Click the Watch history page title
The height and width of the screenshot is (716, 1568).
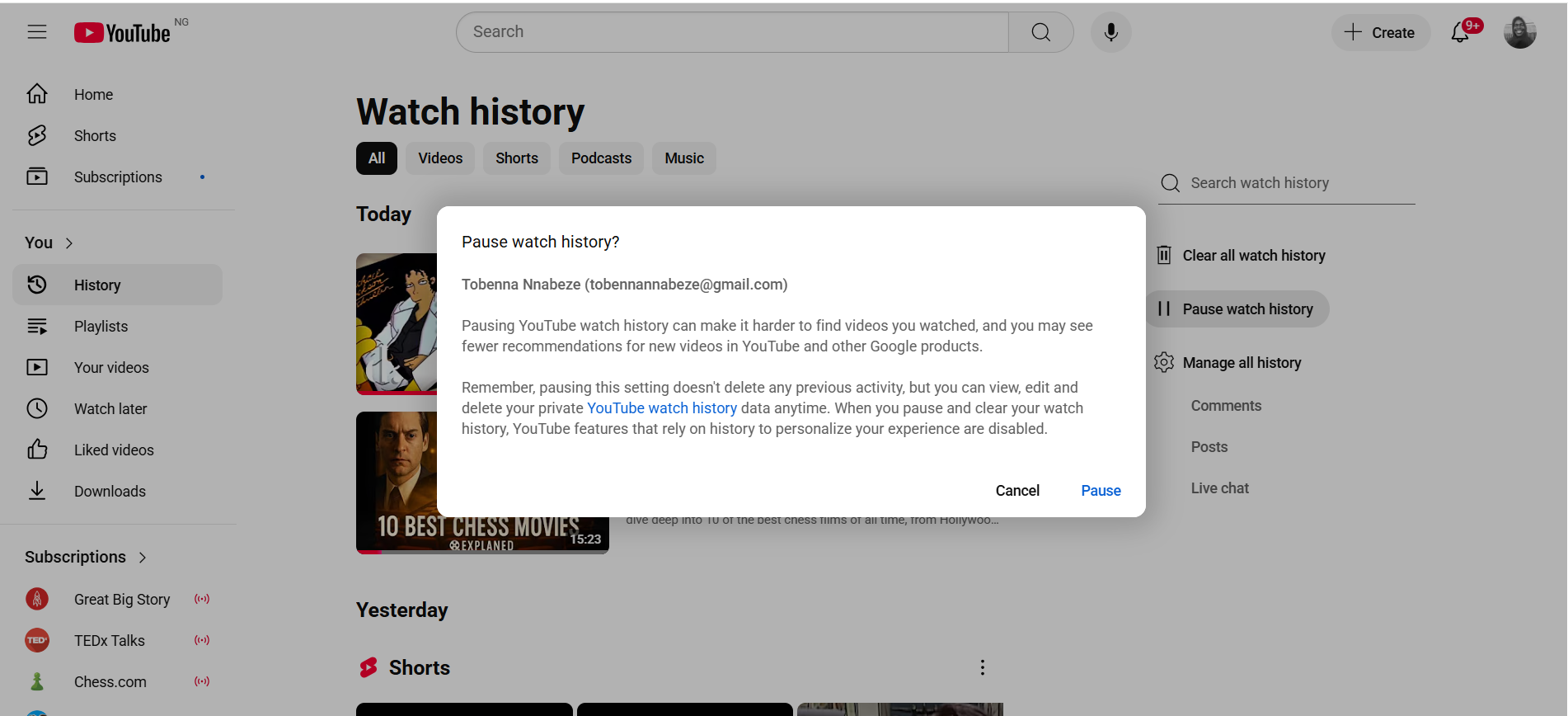click(x=470, y=112)
